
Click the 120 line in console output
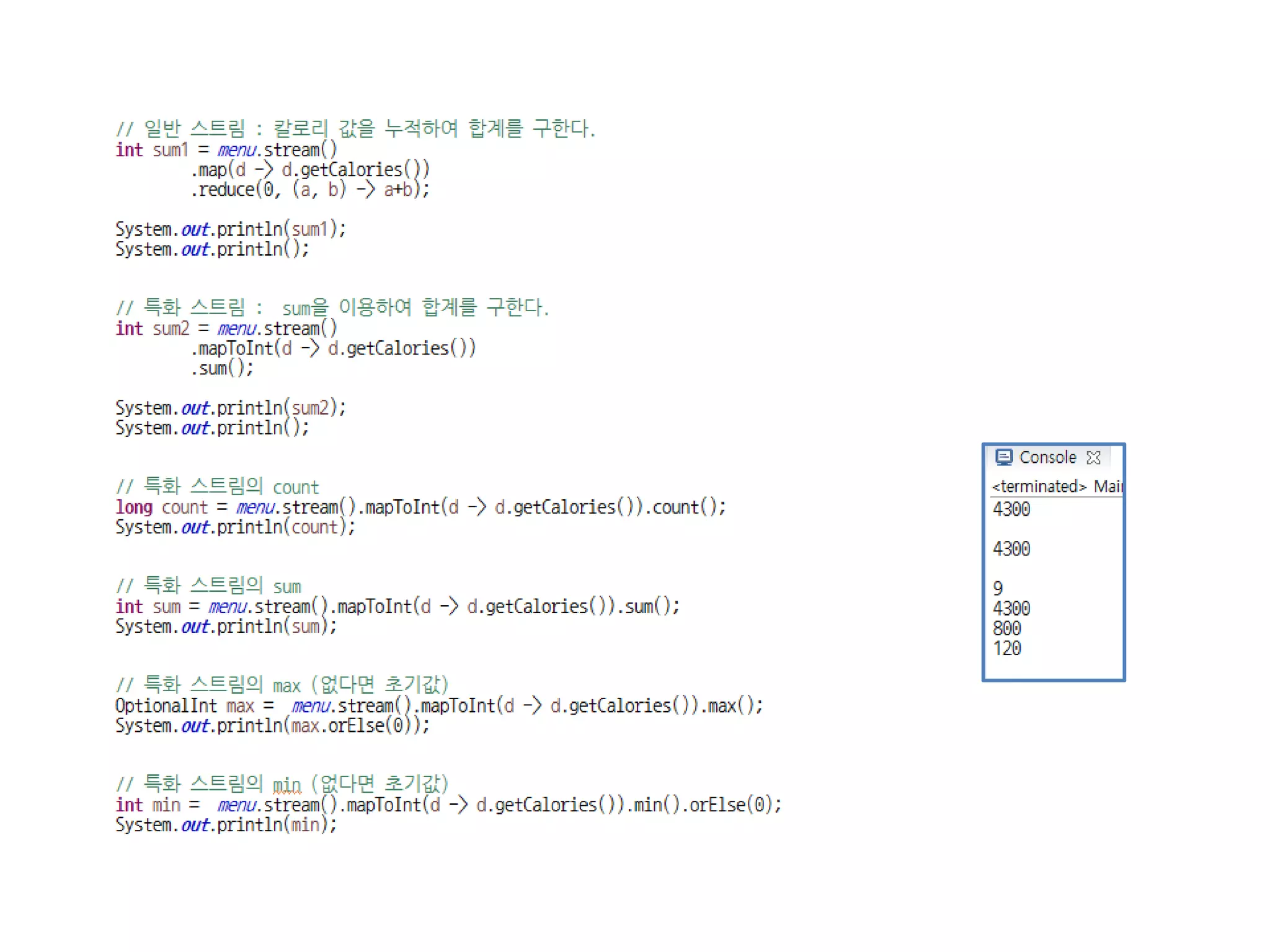1006,649
